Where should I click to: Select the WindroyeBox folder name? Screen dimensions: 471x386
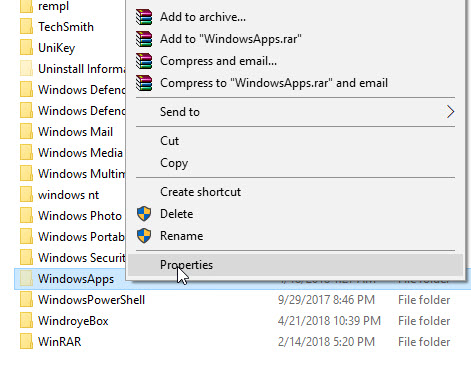pos(73,321)
